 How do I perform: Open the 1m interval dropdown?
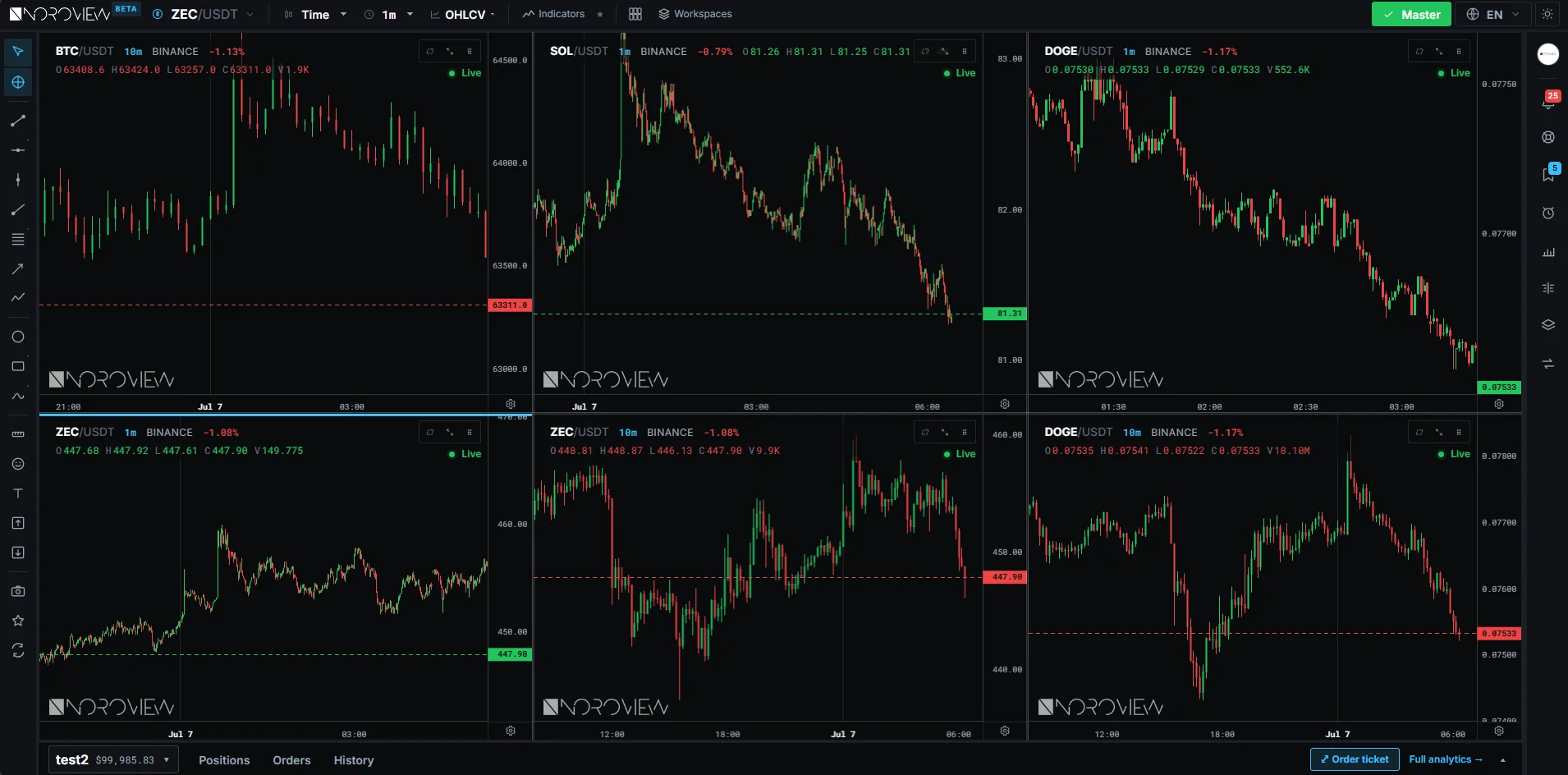coord(389,14)
